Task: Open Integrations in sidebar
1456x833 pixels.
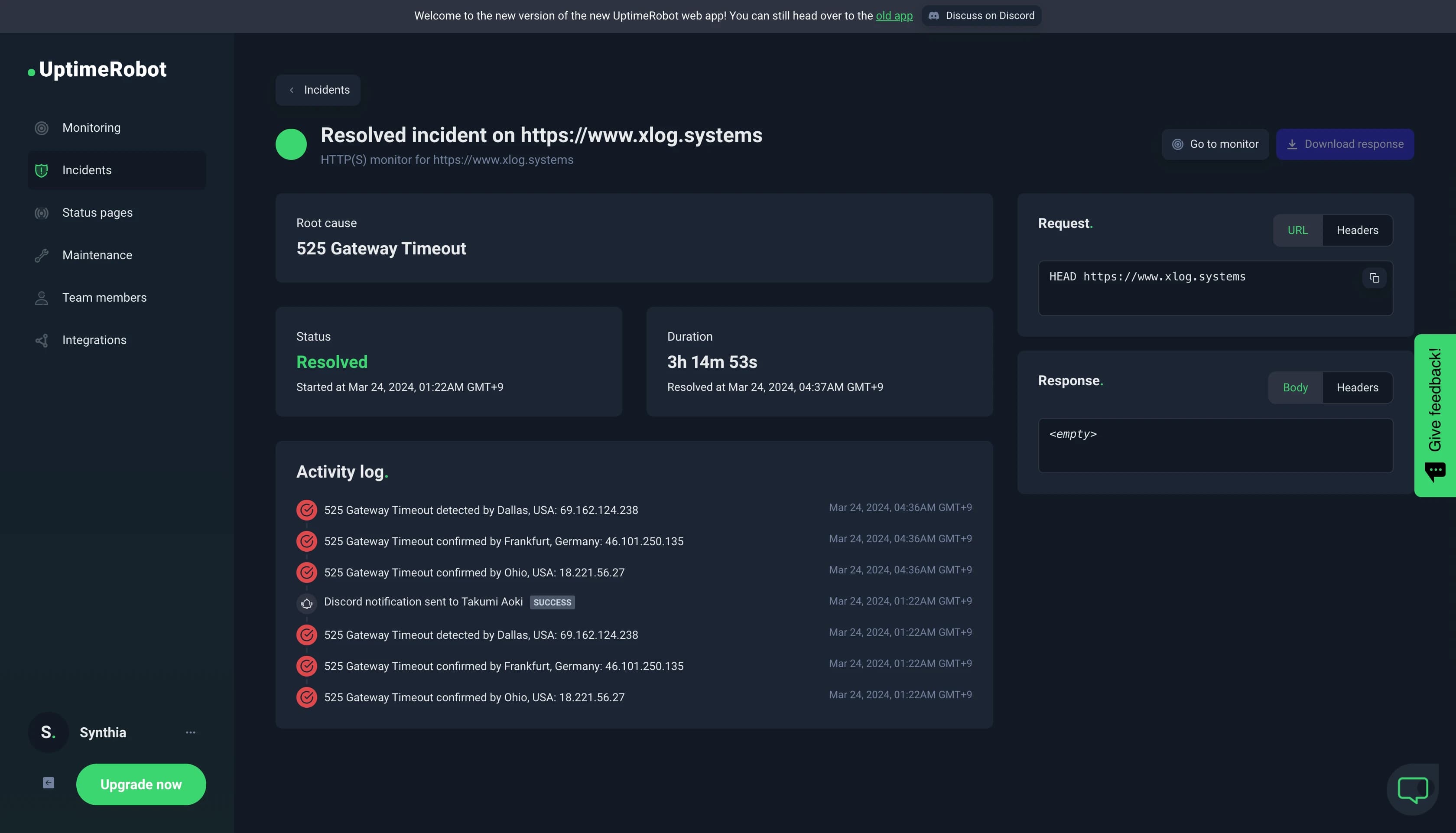Action: point(117,340)
